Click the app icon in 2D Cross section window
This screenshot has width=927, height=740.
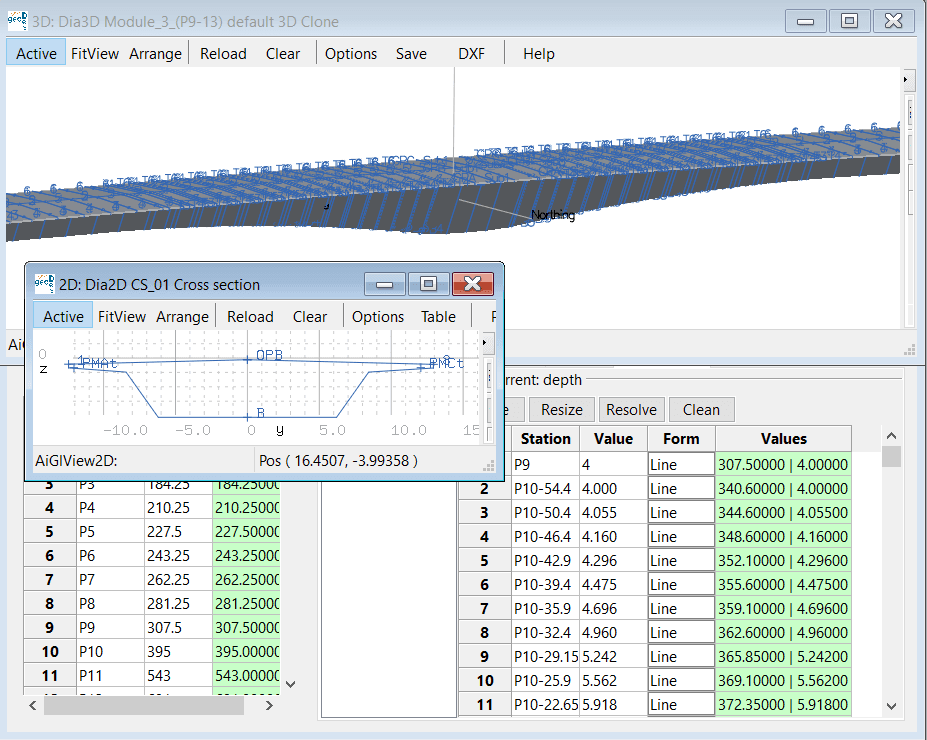point(45,284)
